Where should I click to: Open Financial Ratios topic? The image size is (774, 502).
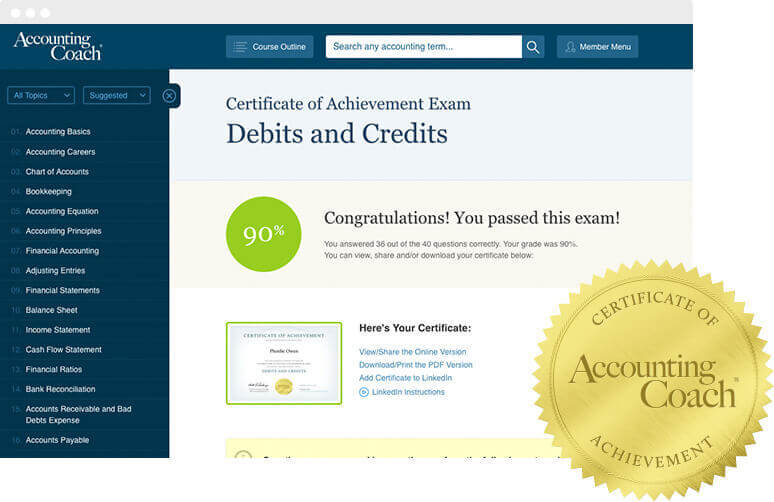[54, 369]
